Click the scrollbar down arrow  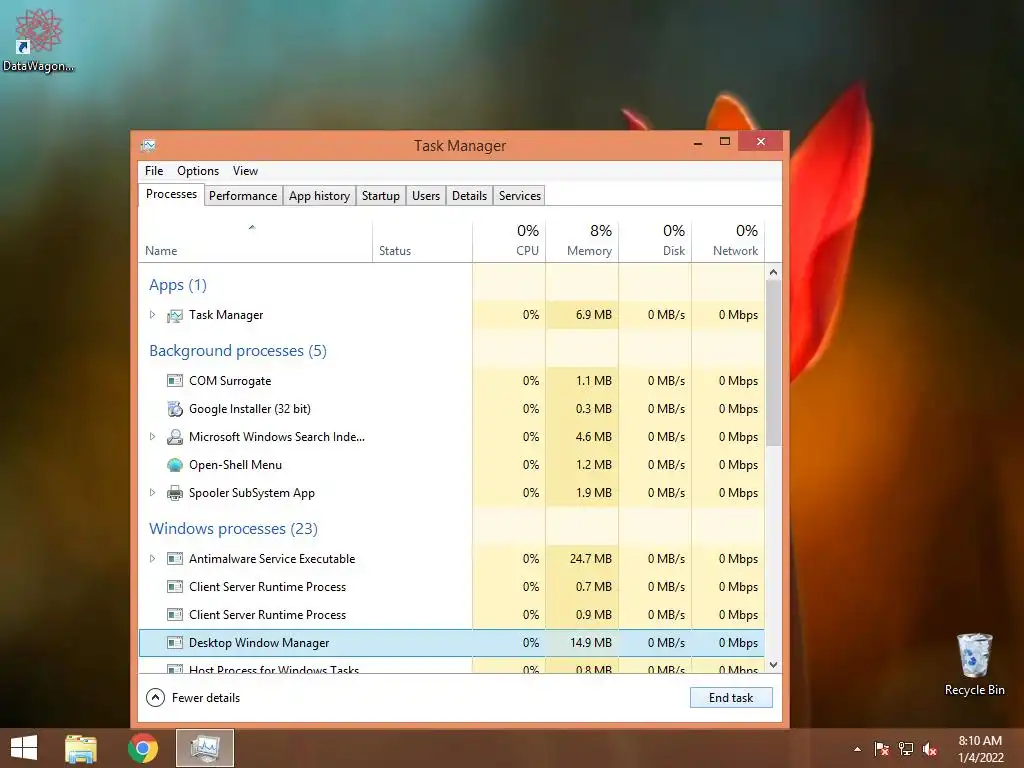pyautogui.click(x=773, y=665)
